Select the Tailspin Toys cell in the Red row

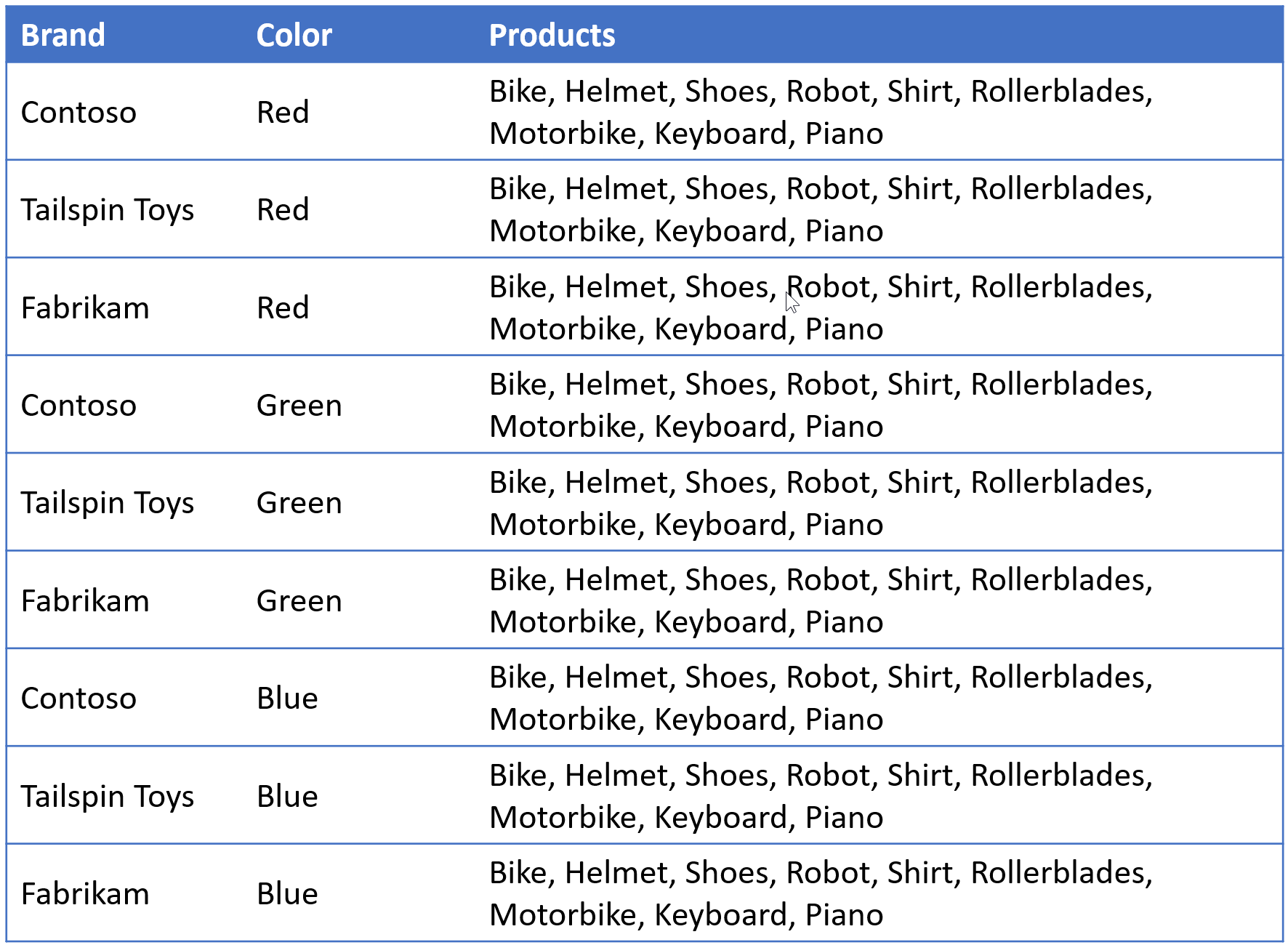click(108, 211)
